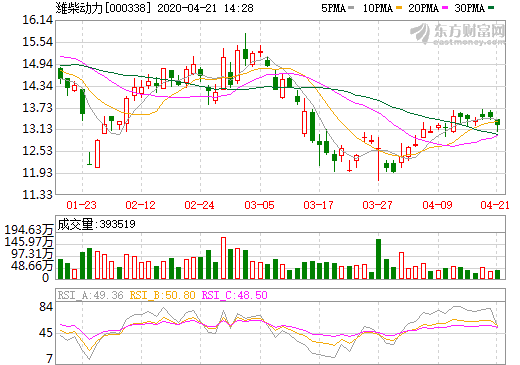Click the 5PMA legend label

[333, 8]
